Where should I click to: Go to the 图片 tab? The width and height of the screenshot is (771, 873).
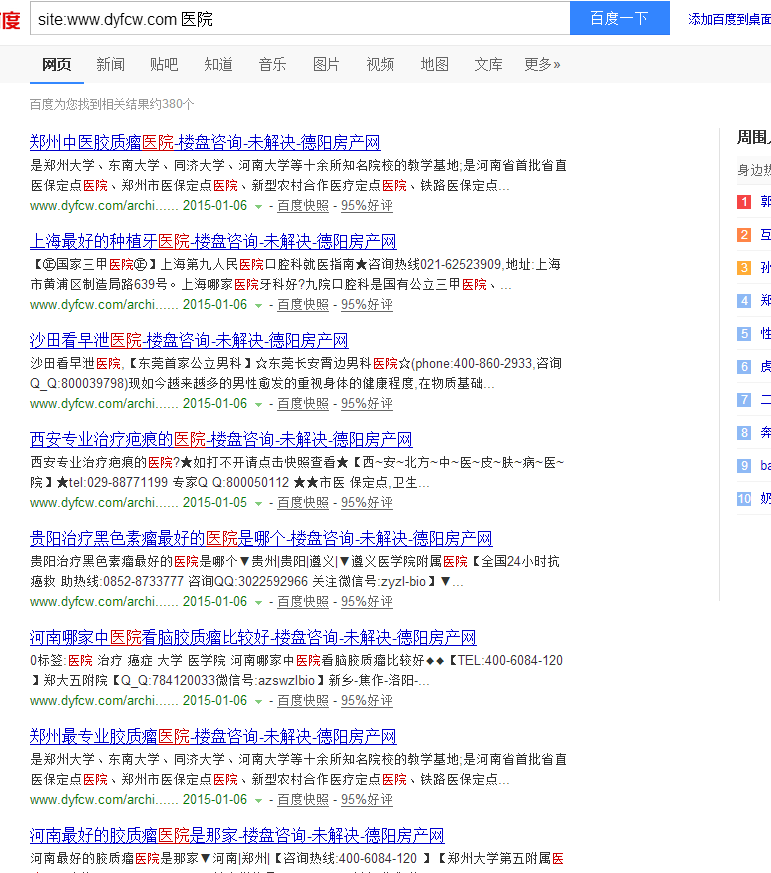click(x=326, y=65)
